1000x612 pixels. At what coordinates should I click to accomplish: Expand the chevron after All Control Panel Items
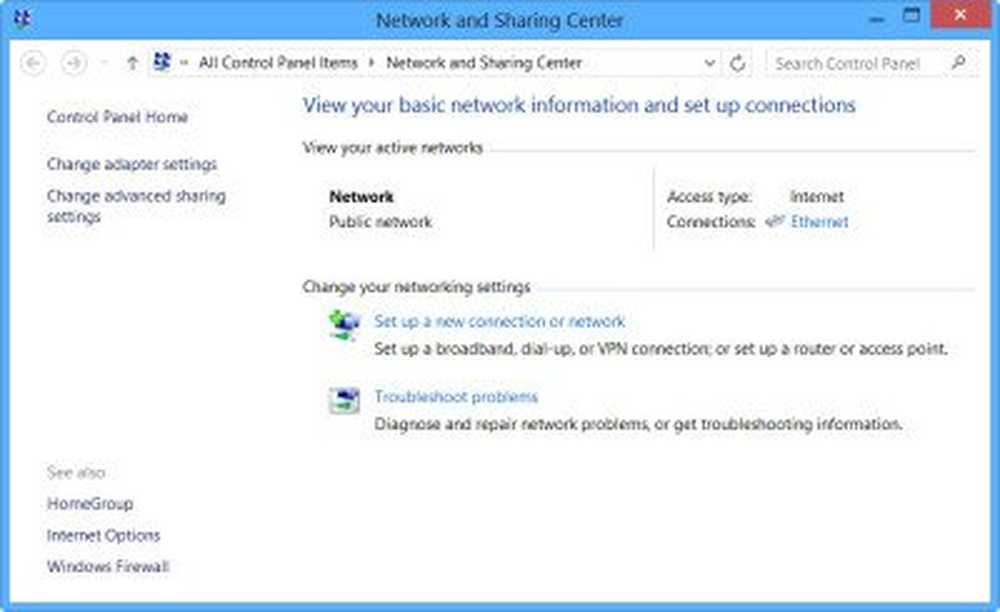(372, 63)
